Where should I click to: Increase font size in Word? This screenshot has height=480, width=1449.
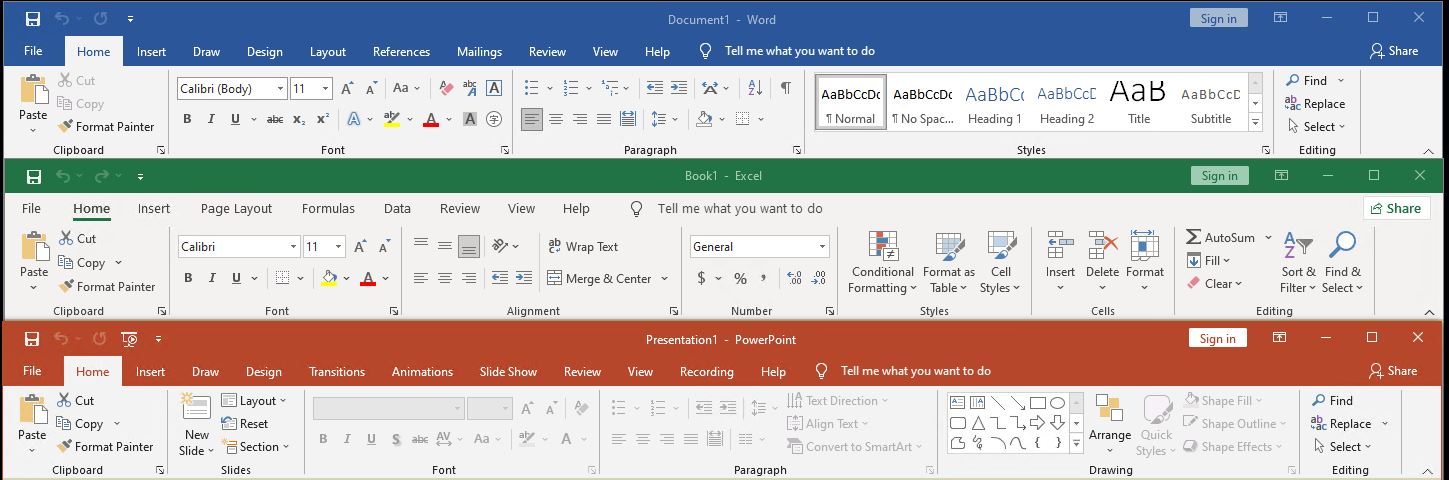point(347,88)
